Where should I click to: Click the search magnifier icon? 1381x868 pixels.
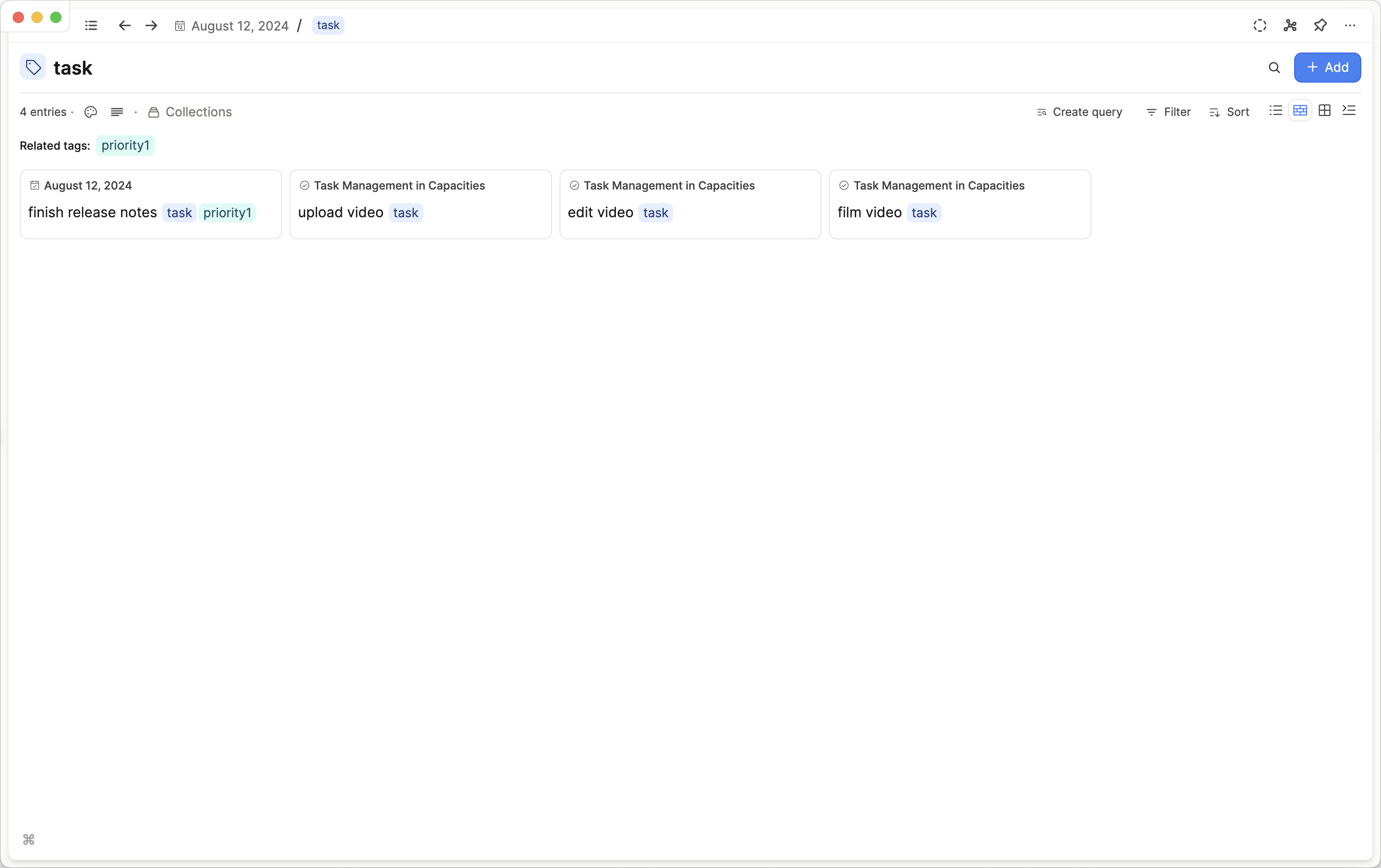tap(1274, 68)
